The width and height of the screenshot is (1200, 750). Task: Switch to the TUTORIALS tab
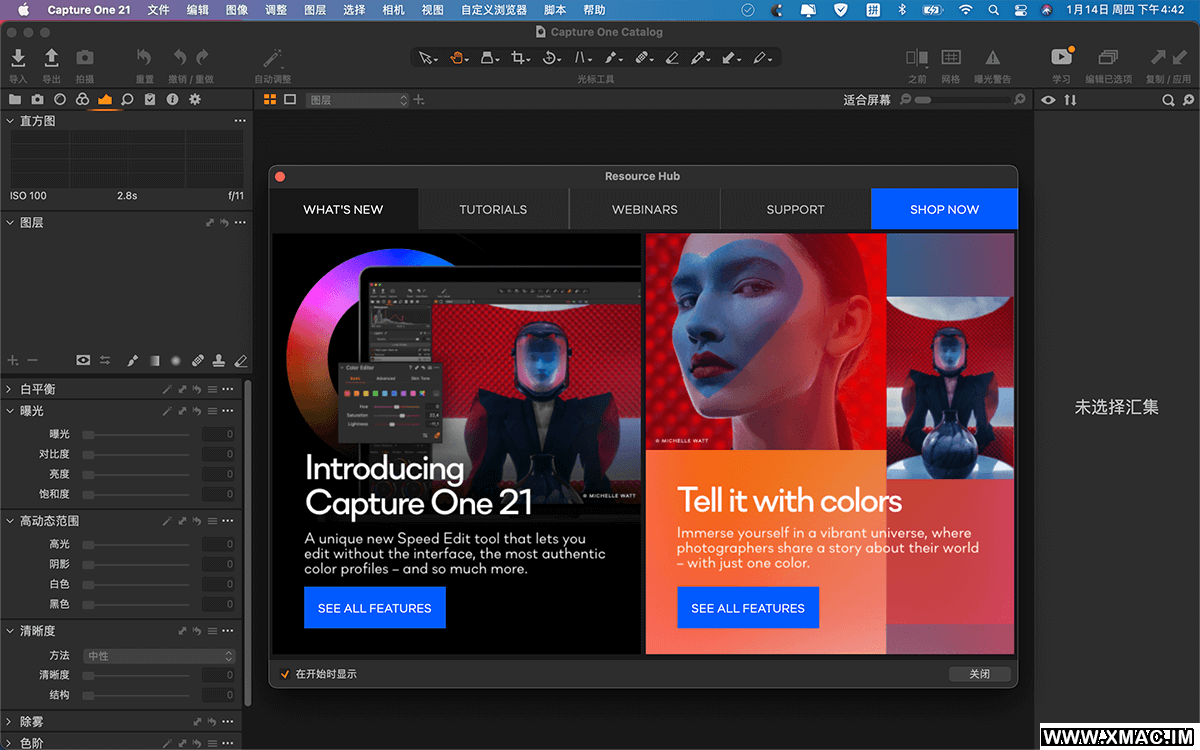[493, 209]
